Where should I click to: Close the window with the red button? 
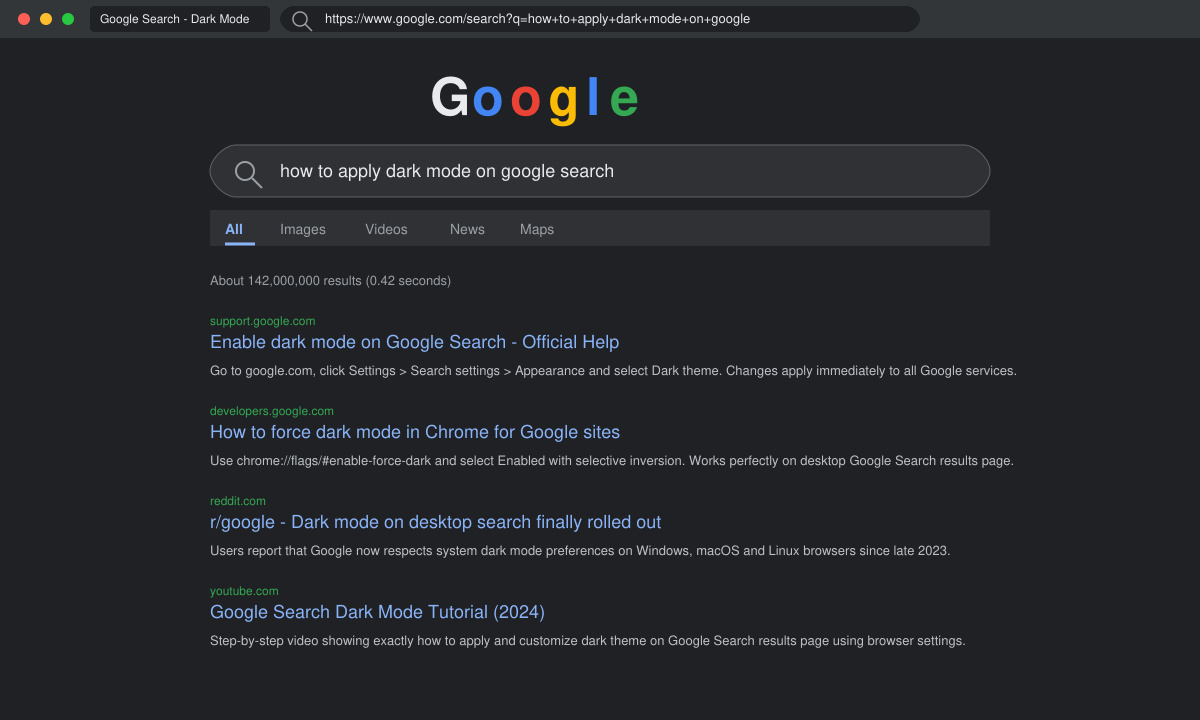[x=24, y=19]
